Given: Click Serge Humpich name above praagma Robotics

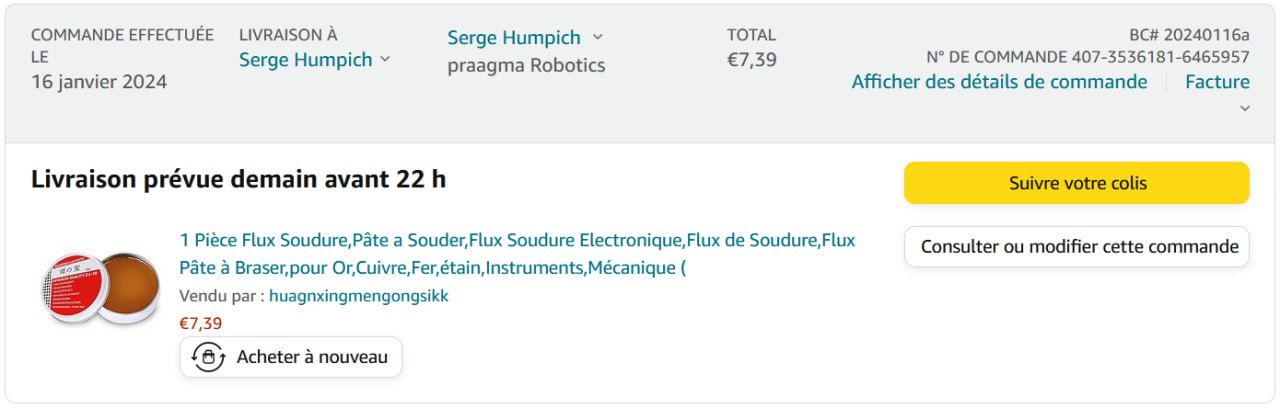Looking at the screenshot, I should [x=513, y=38].
